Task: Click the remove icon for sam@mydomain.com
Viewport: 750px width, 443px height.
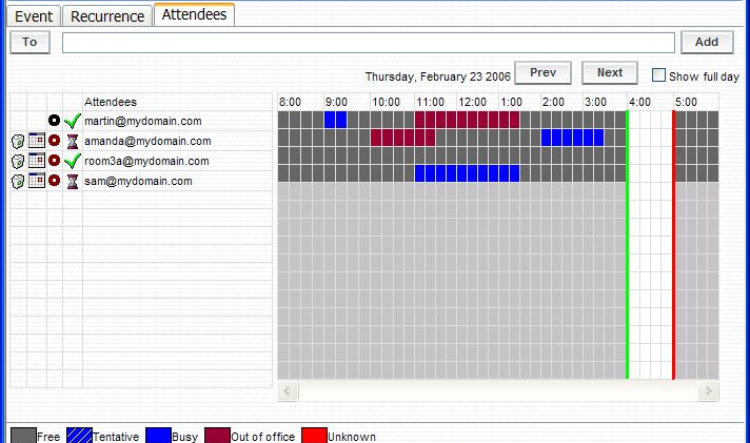Action: (x=18, y=181)
